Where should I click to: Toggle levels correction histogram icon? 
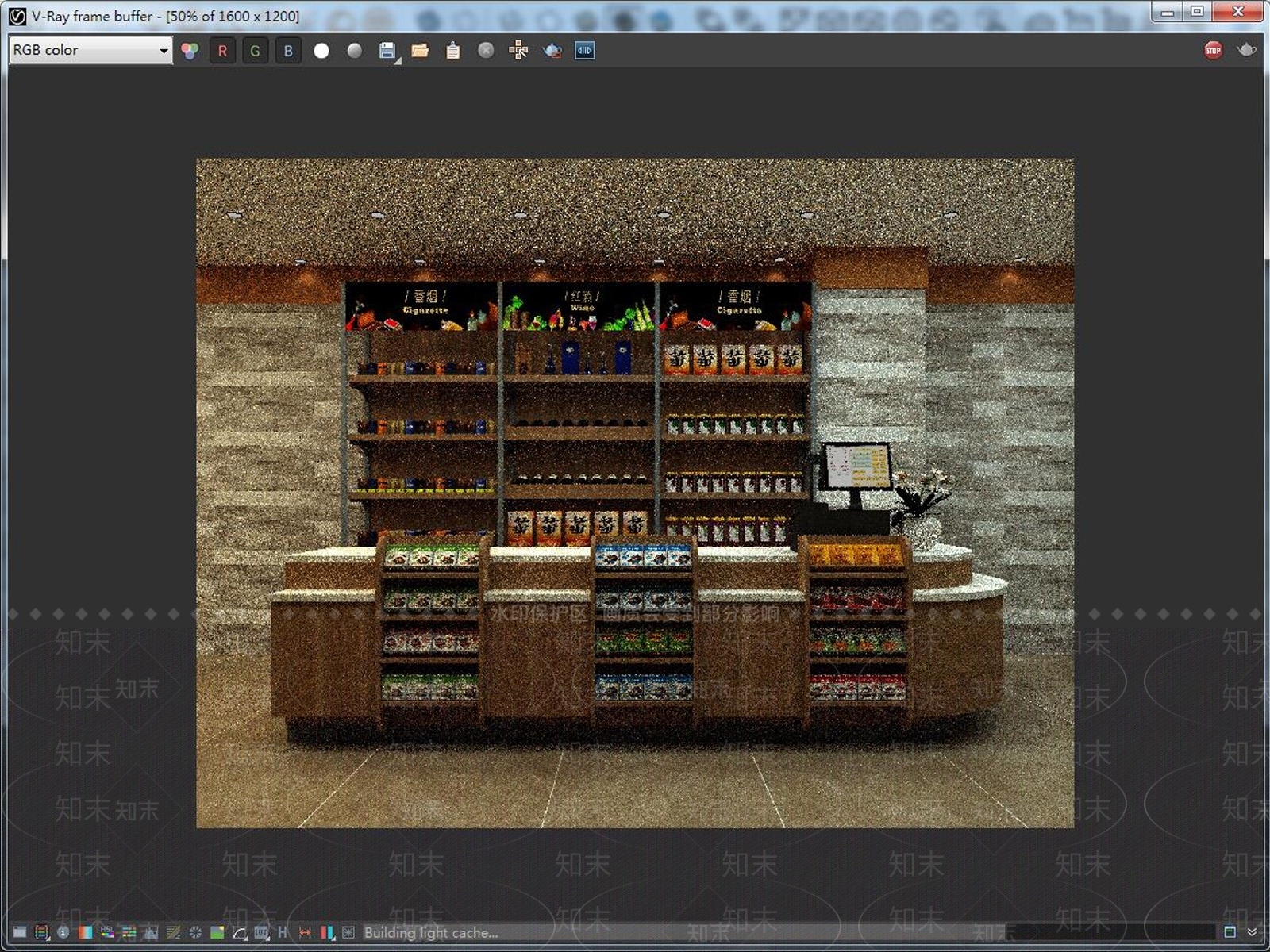[x=152, y=932]
